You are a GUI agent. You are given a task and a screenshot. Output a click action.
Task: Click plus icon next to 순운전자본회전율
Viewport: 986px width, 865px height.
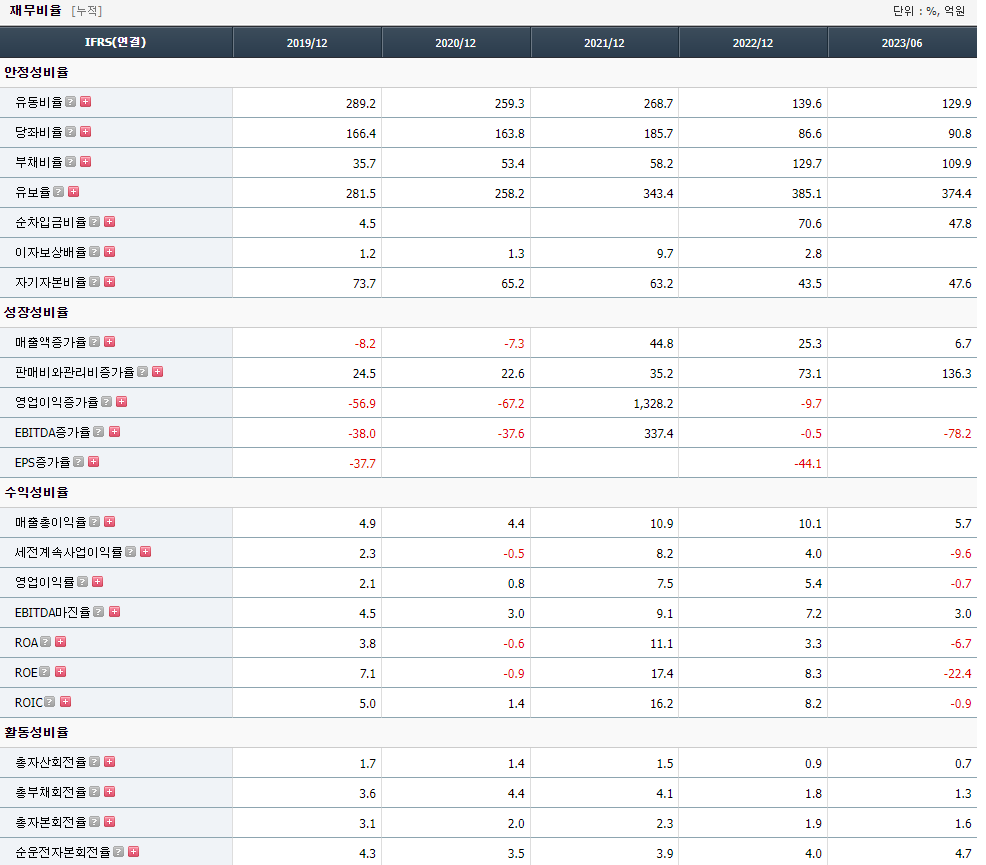coord(133,852)
